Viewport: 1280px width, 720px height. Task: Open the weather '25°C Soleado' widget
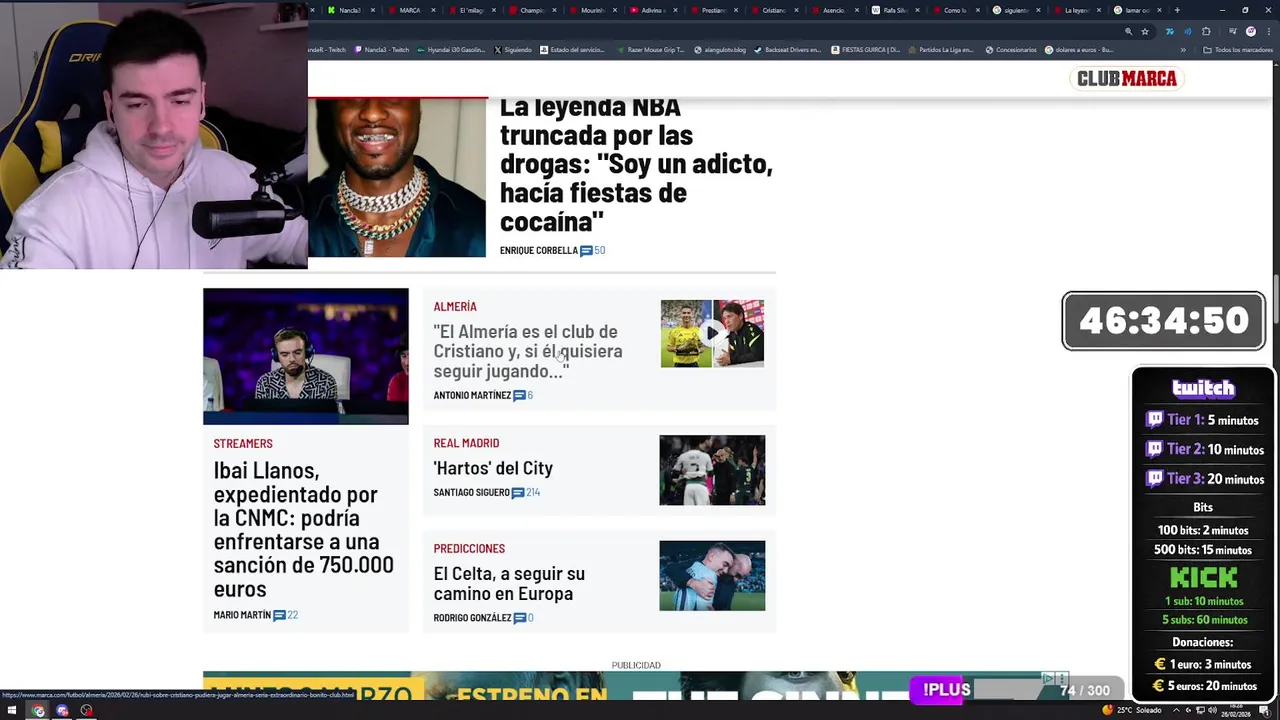[x=1131, y=711]
